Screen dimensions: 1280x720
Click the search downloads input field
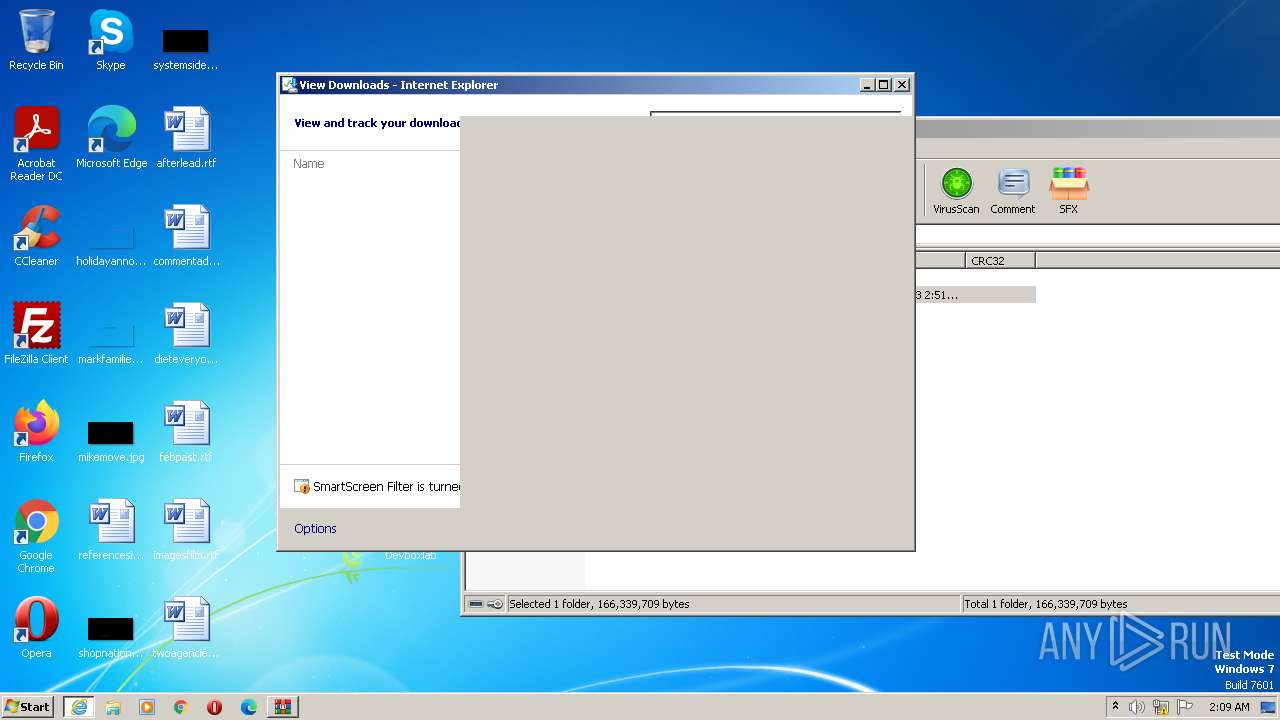tap(776, 114)
